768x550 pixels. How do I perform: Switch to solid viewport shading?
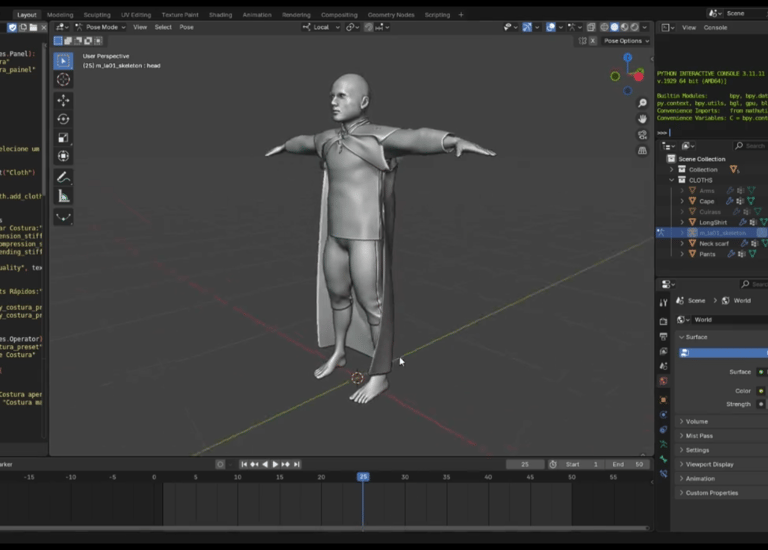point(615,27)
